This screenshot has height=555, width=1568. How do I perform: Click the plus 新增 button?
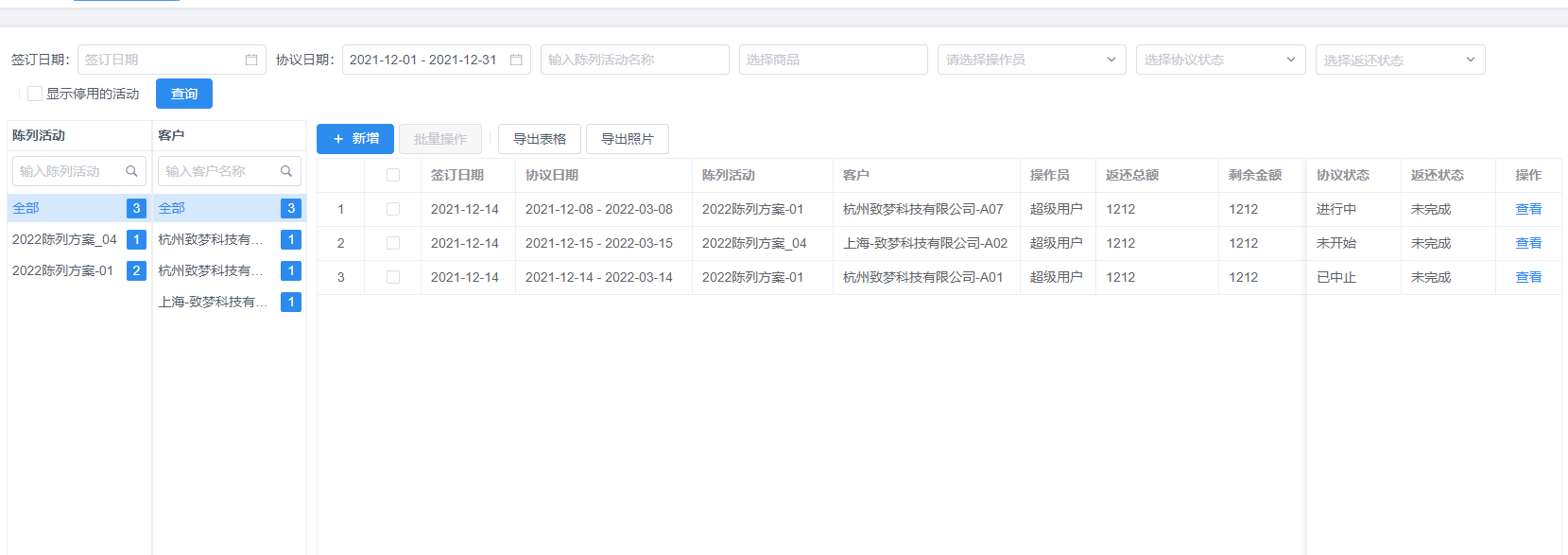pos(355,139)
